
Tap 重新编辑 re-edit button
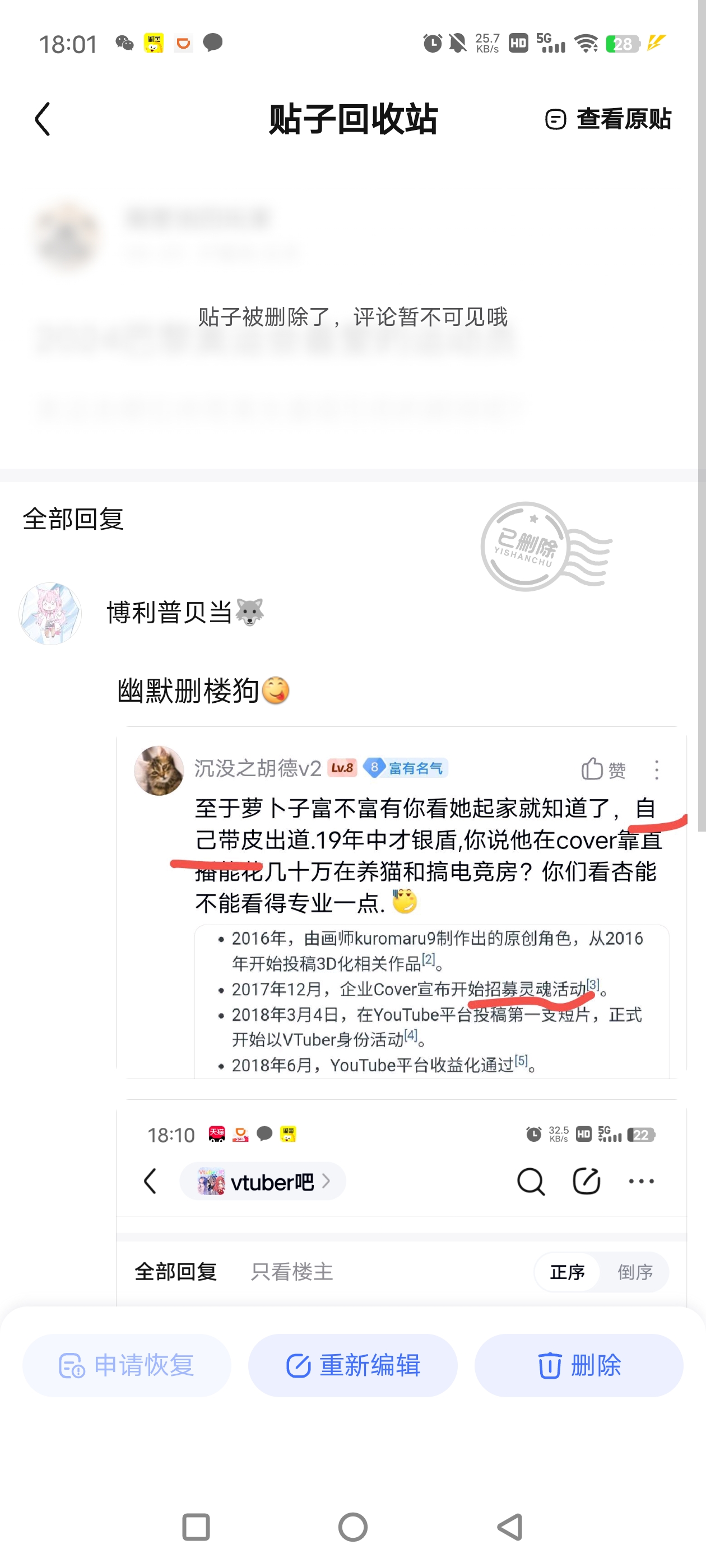(352, 1365)
